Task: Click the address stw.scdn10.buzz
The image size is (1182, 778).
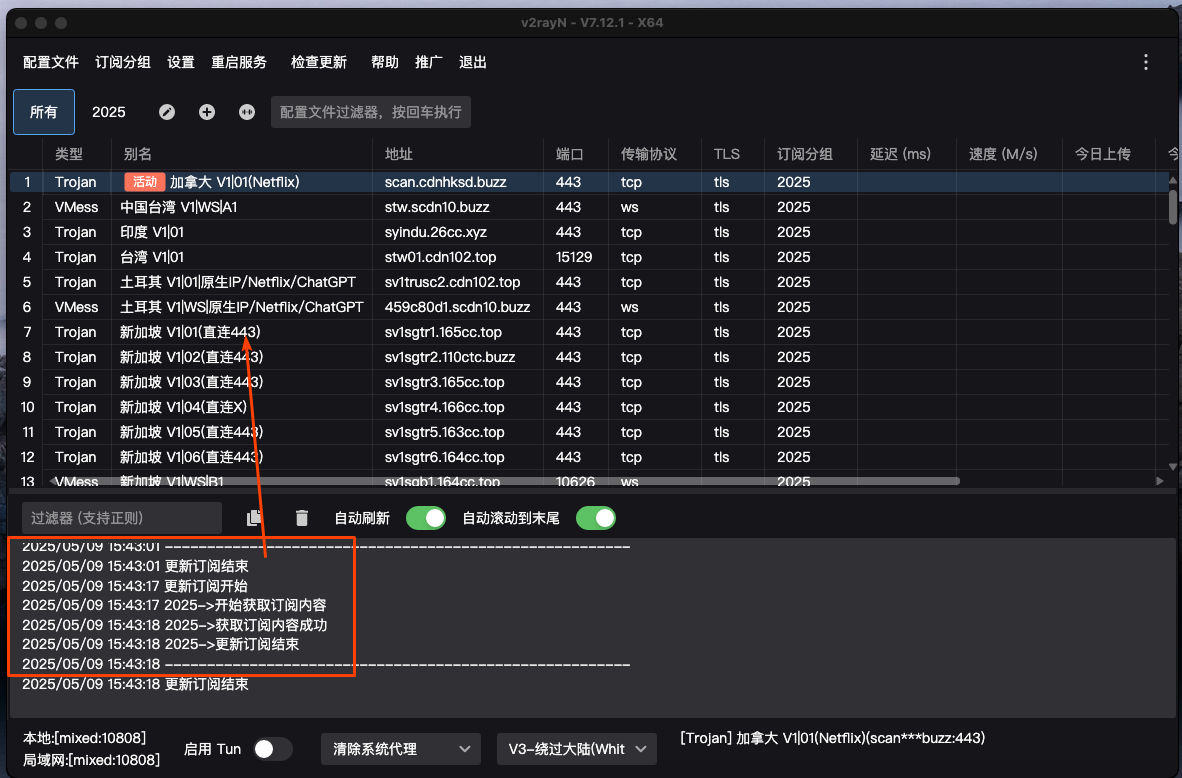Action: pos(437,207)
